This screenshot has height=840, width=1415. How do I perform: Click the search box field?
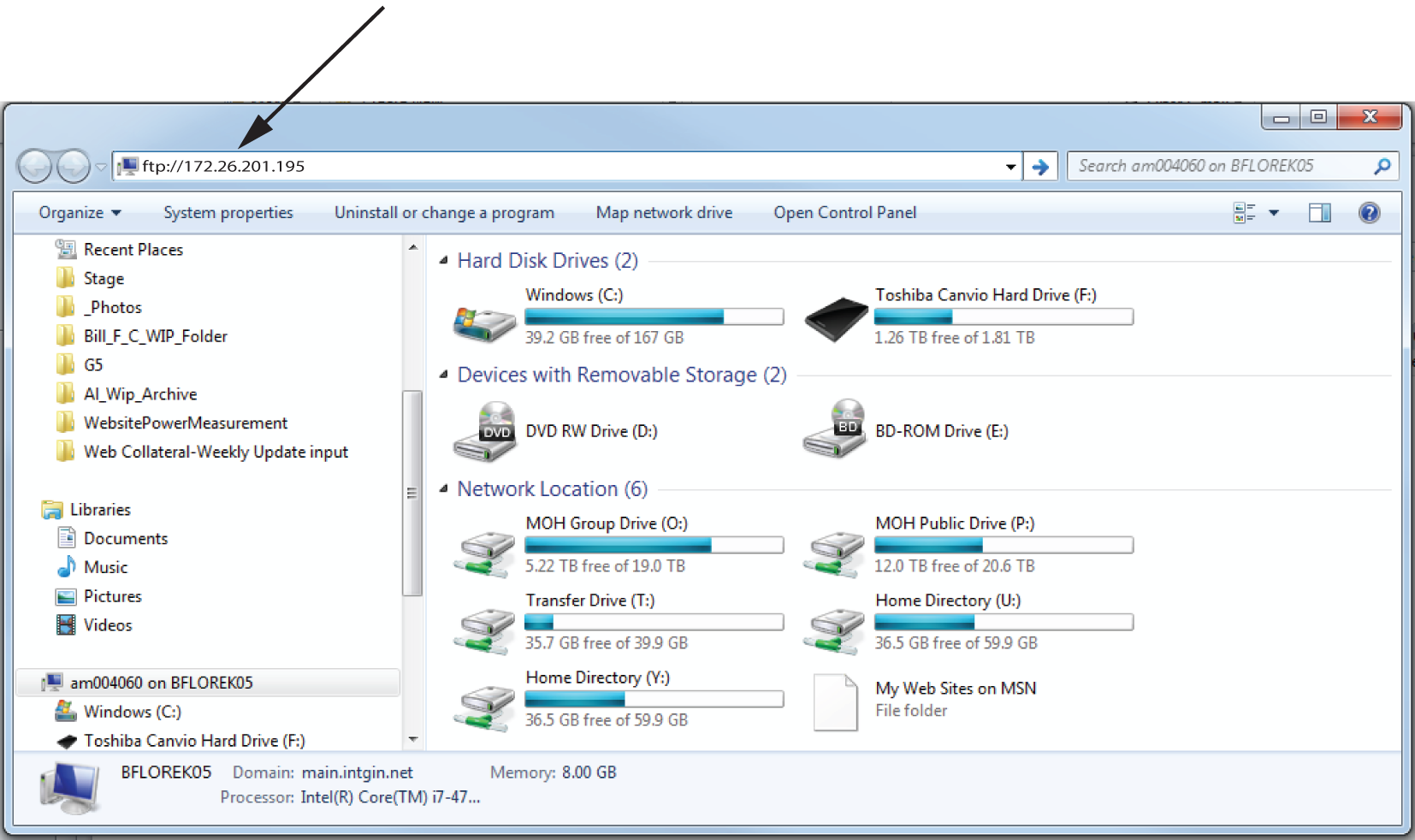(x=1219, y=166)
